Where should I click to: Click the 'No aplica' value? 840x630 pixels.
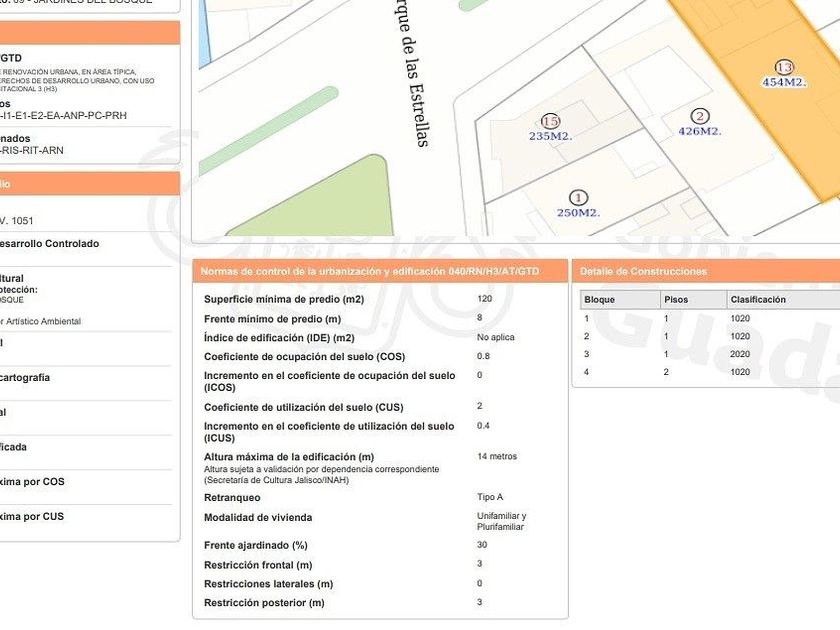[496, 338]
